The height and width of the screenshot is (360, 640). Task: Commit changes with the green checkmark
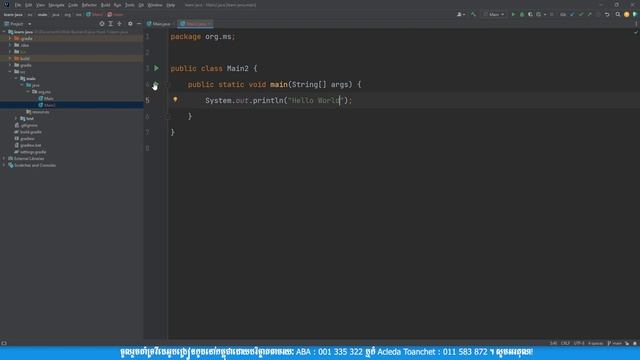(x=580, y=14)
